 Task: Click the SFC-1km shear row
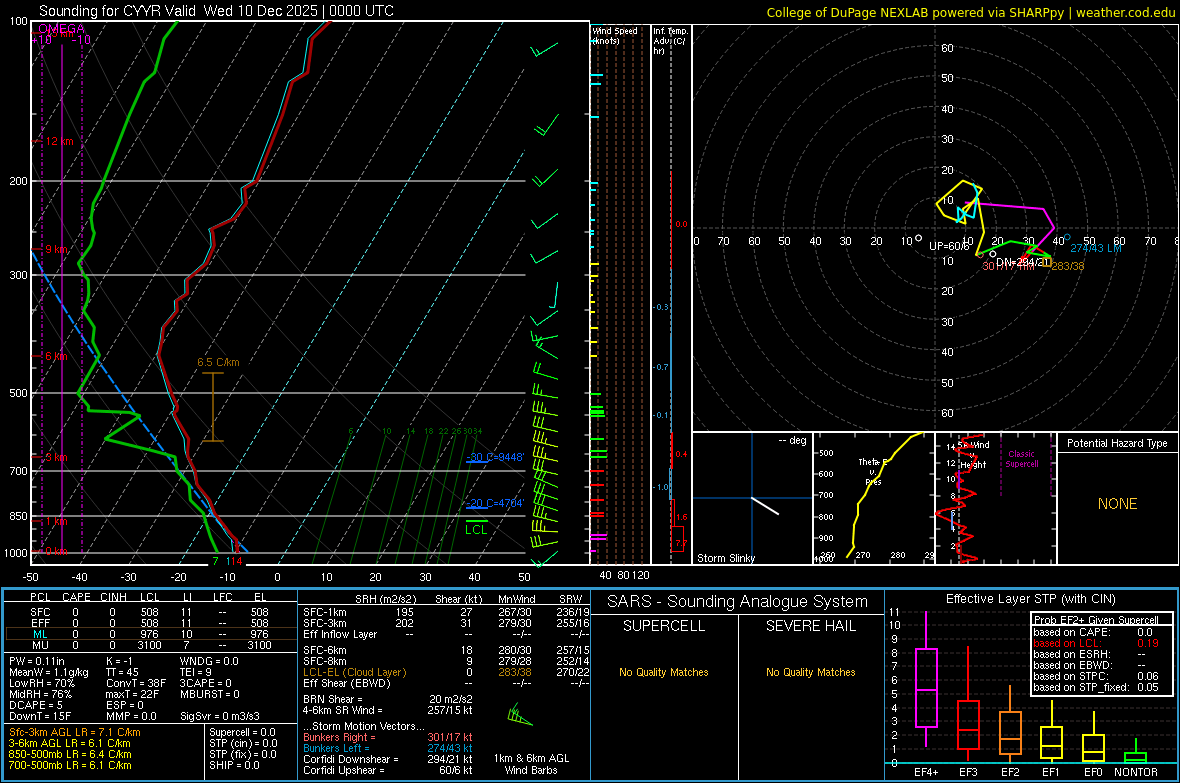(x=446, y=612)
